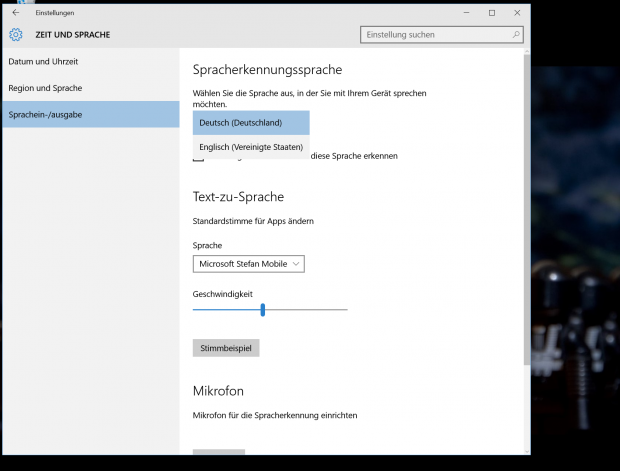The image size is (620, 471).
Task: Click the Mikrofon heading
Action: tap(218, 391)
